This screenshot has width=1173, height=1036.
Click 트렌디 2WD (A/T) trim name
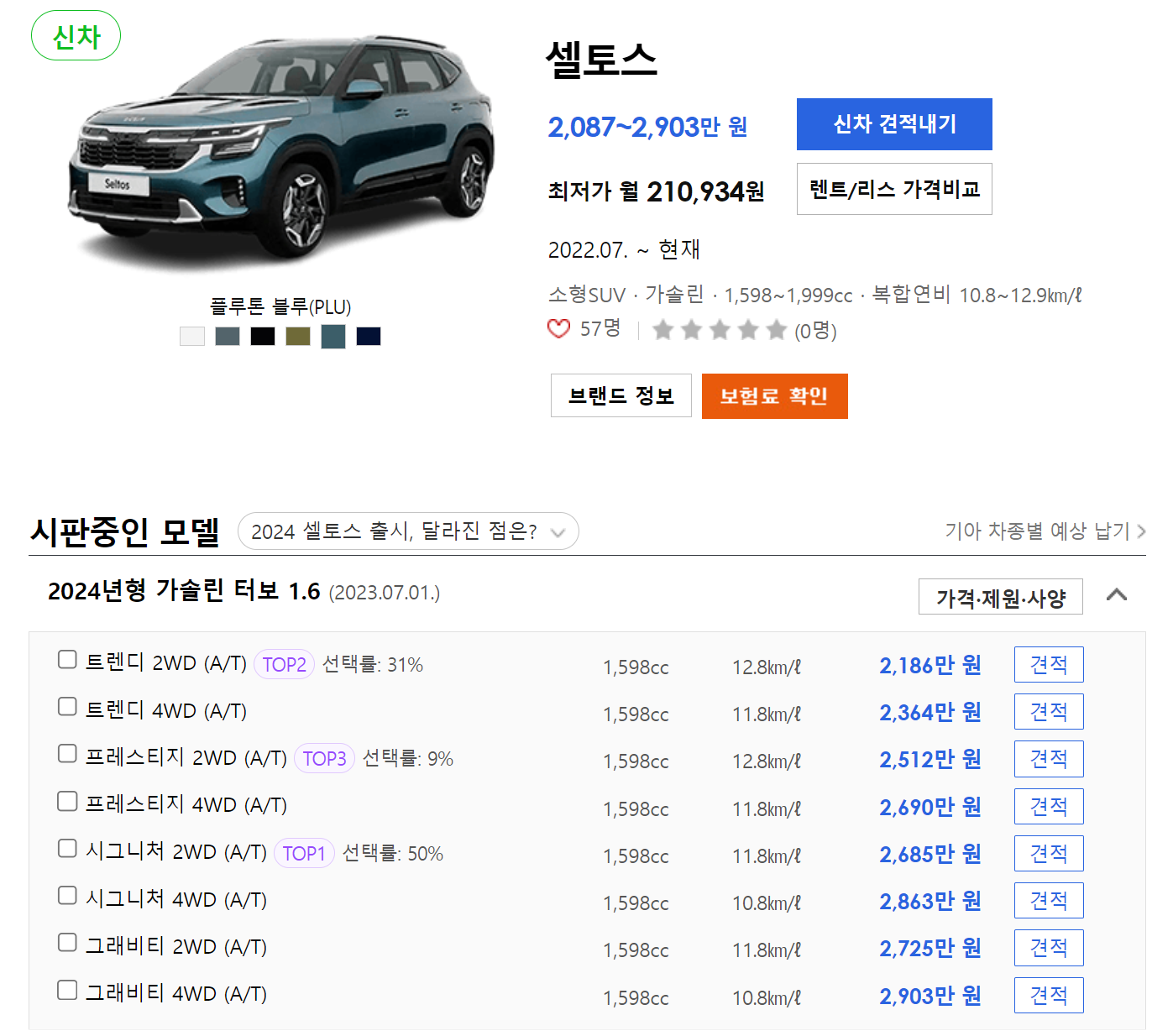[x=166, y=663]
